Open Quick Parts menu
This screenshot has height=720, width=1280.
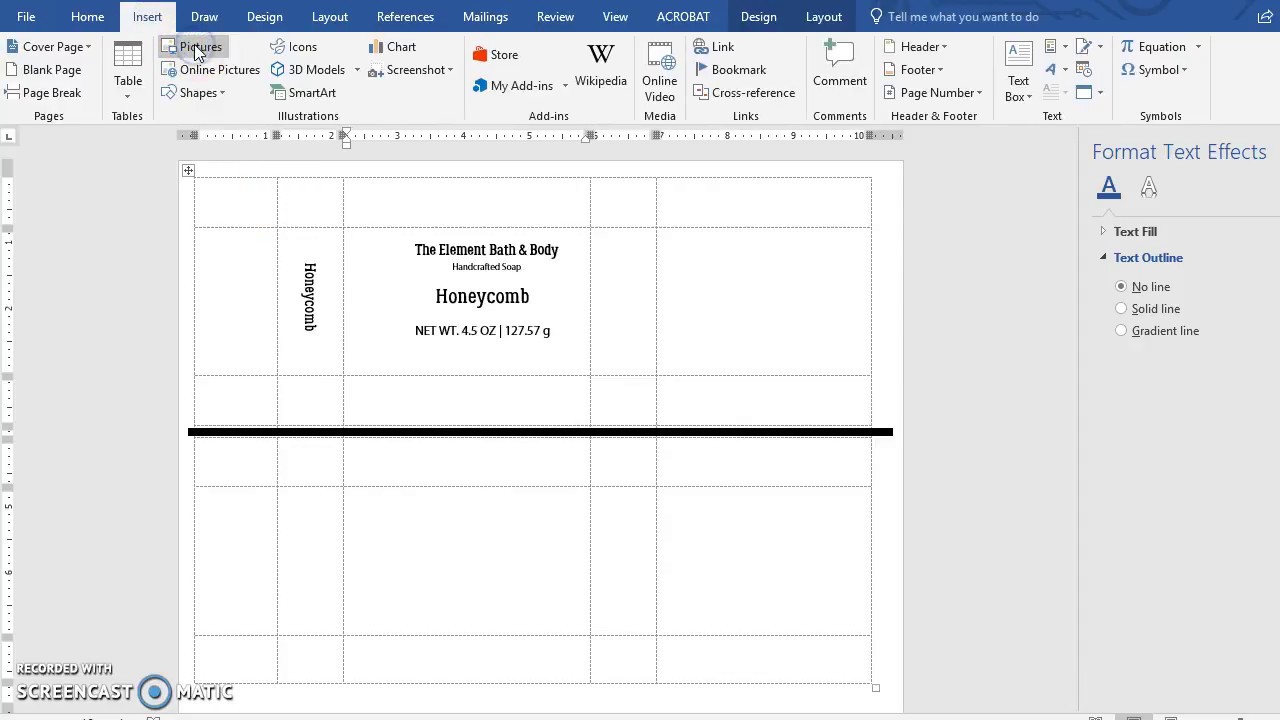(x=1056, y=47)
